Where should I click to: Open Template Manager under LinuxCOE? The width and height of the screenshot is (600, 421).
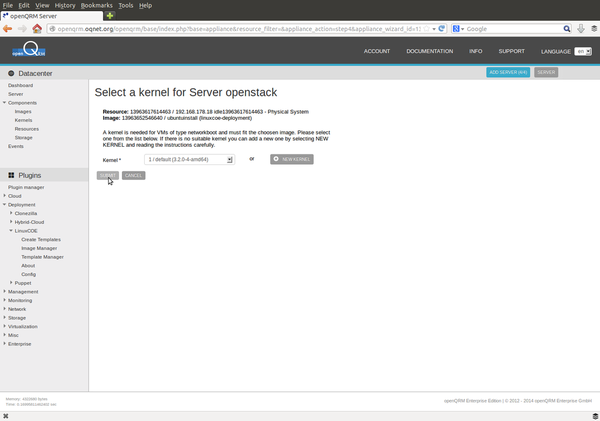click(x=42, y=257)
